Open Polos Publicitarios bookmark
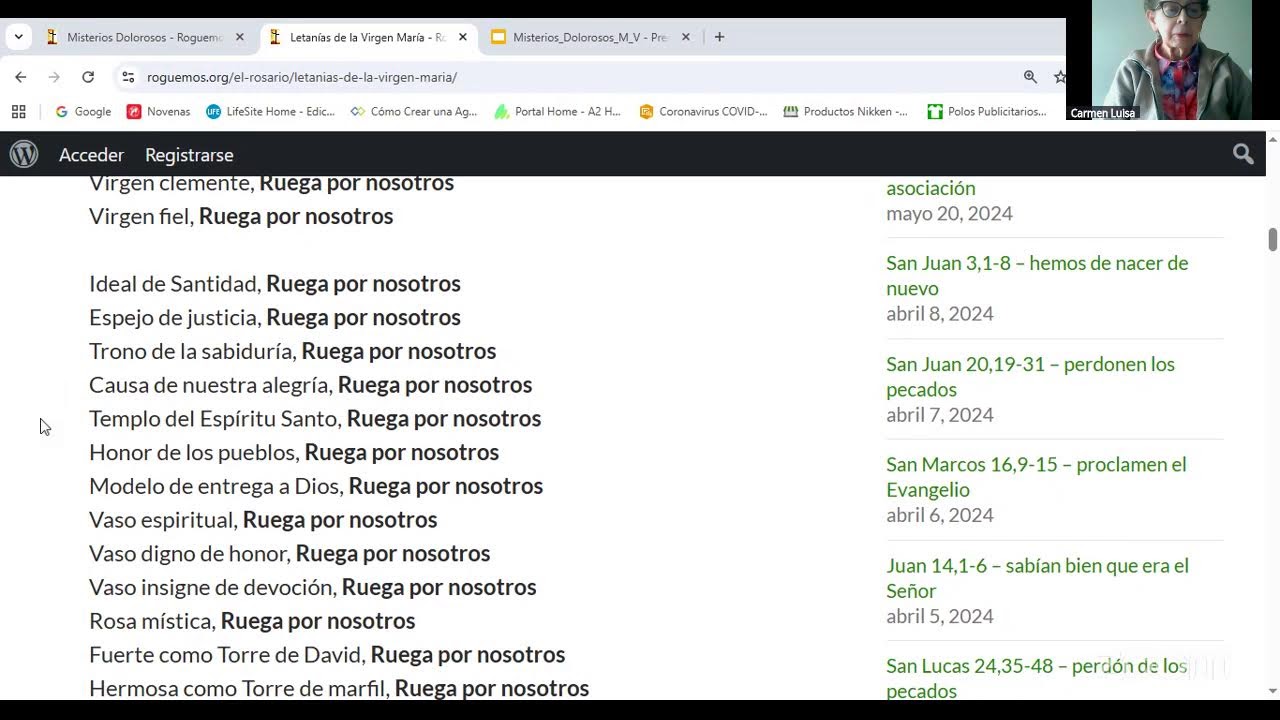This screenshot has height=720, width=1280. 986,112
